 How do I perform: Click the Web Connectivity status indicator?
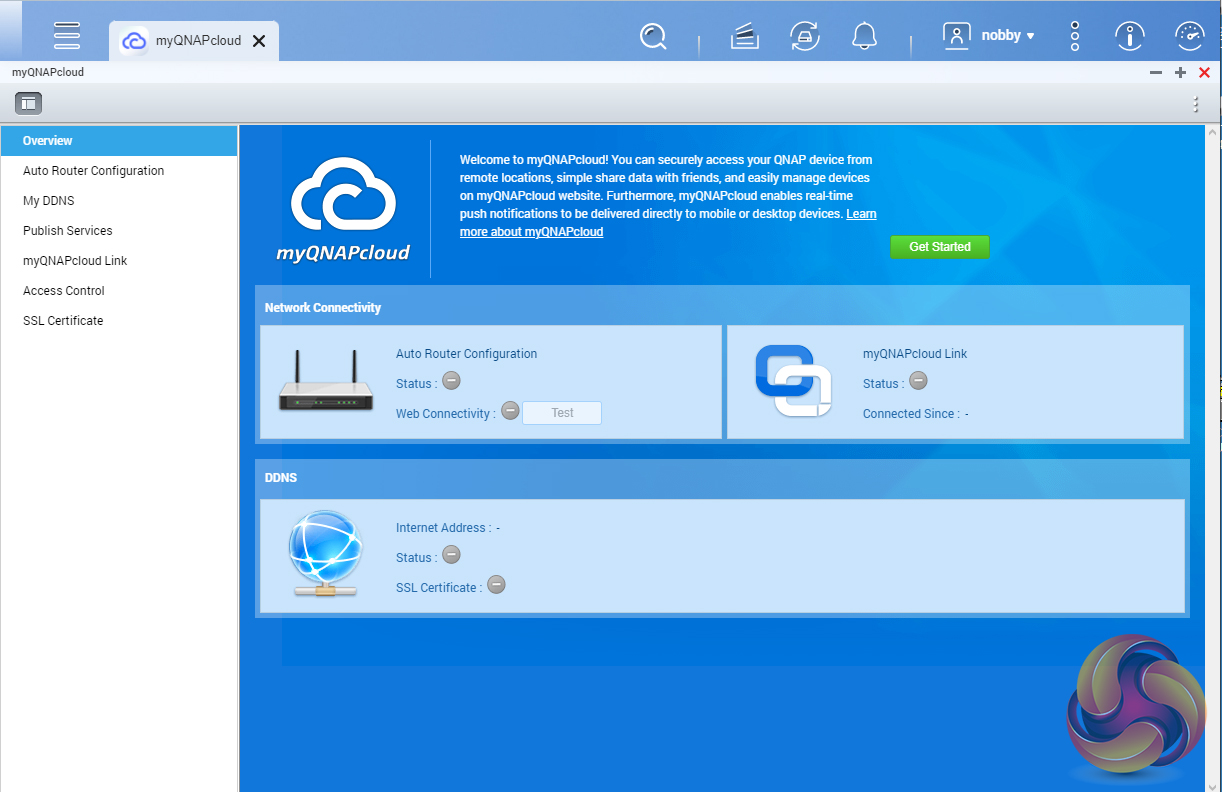click(510, 411)
